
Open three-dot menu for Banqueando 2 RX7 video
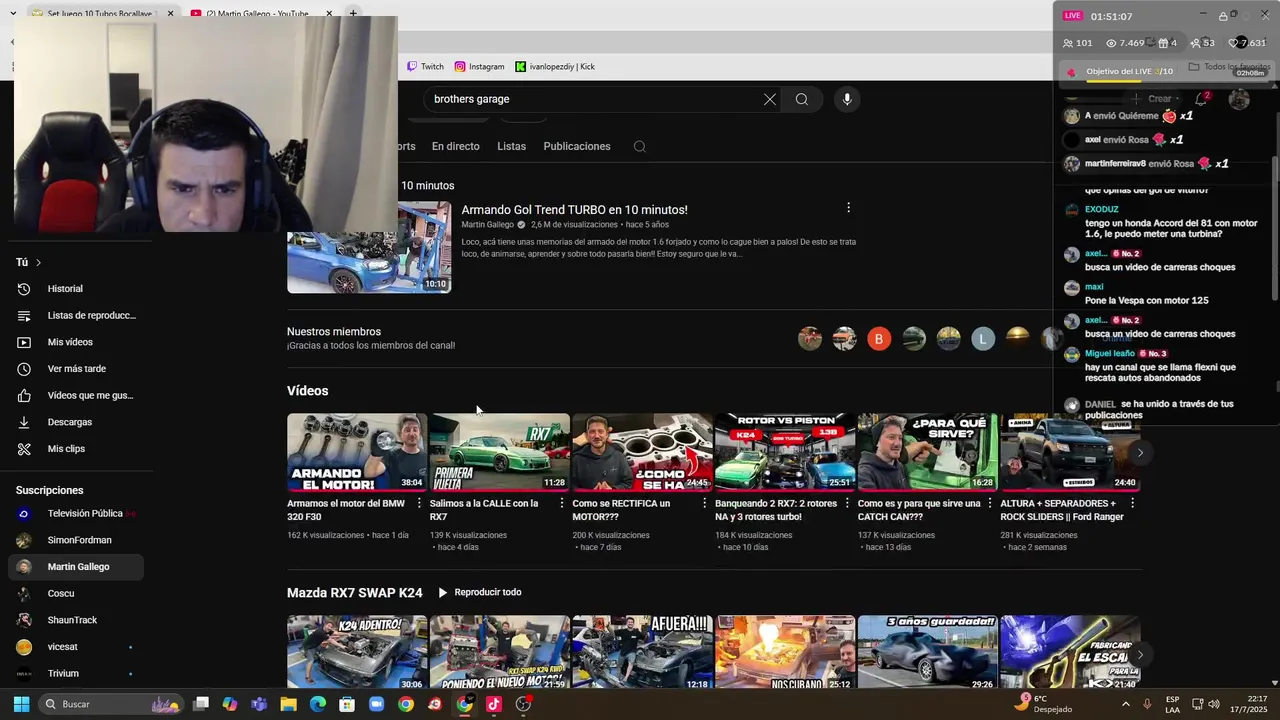pos(848,504)
